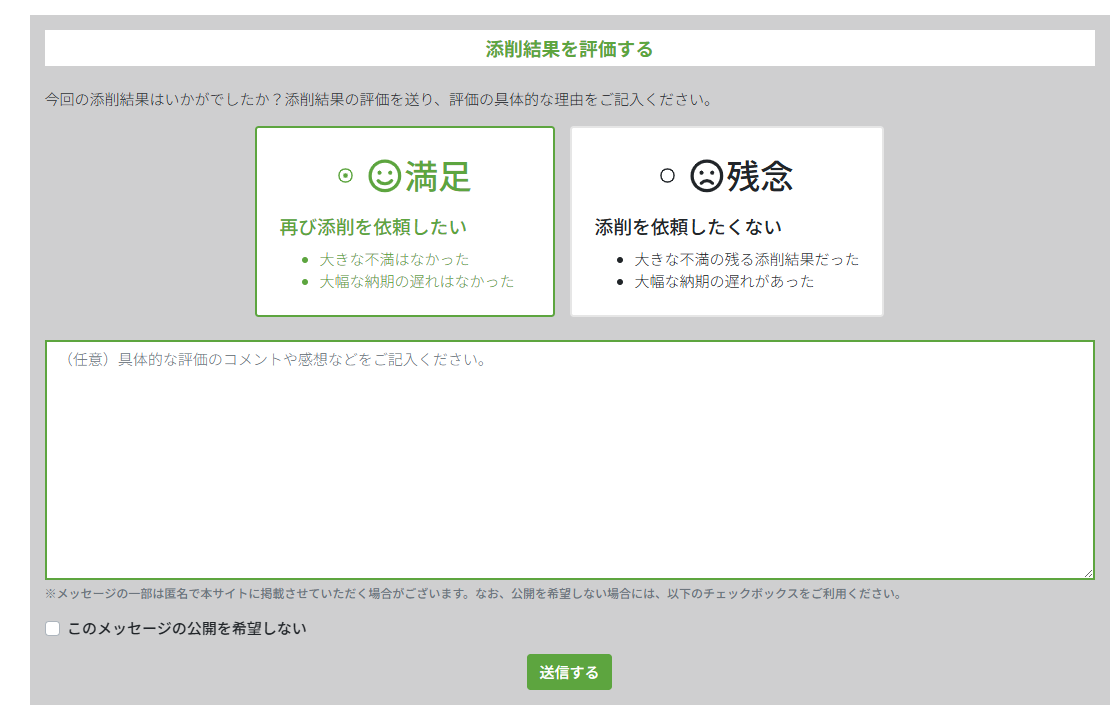
Task: Click inside the comment text area
Action: (569, 460)
